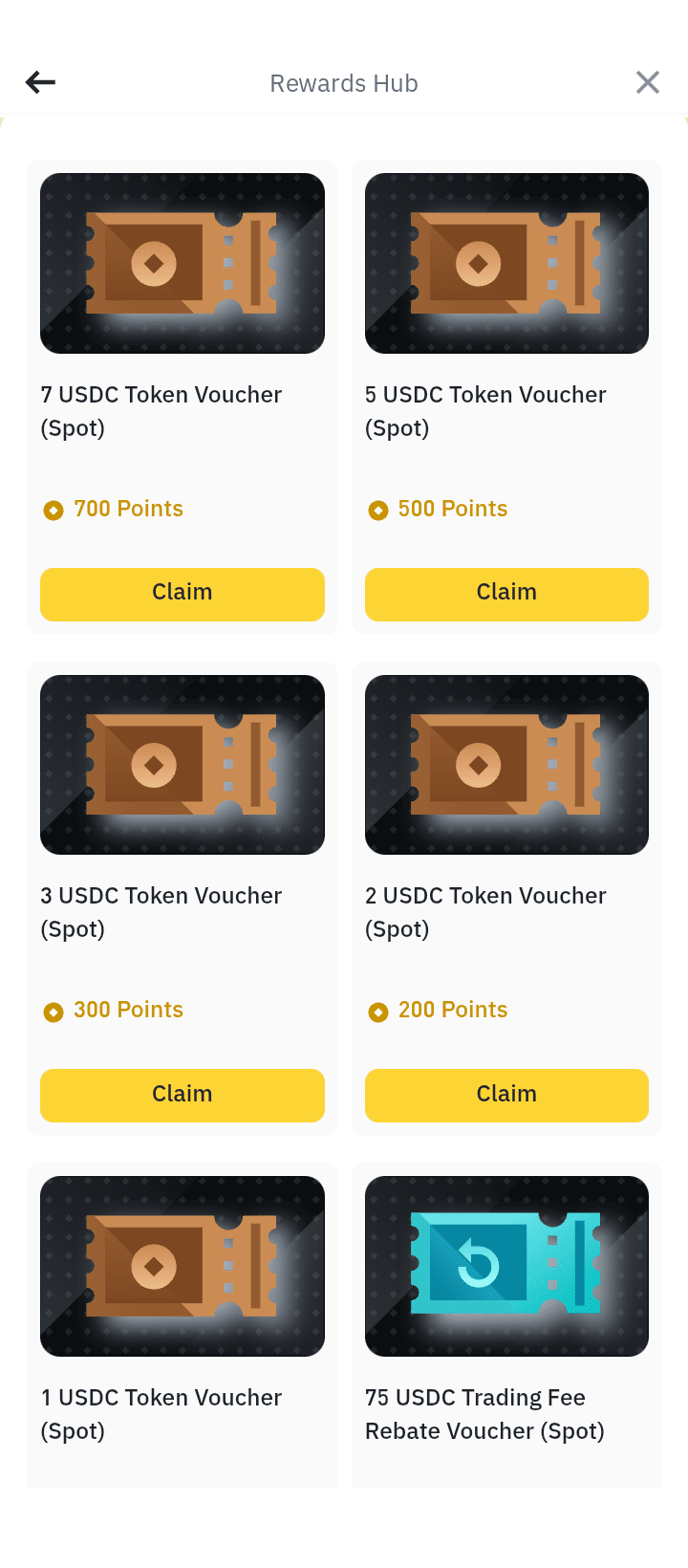The image size is (688, 1568).
Task: Click the 7 USDC Token Voucher ticket image
Action: (x=183, y=263)
